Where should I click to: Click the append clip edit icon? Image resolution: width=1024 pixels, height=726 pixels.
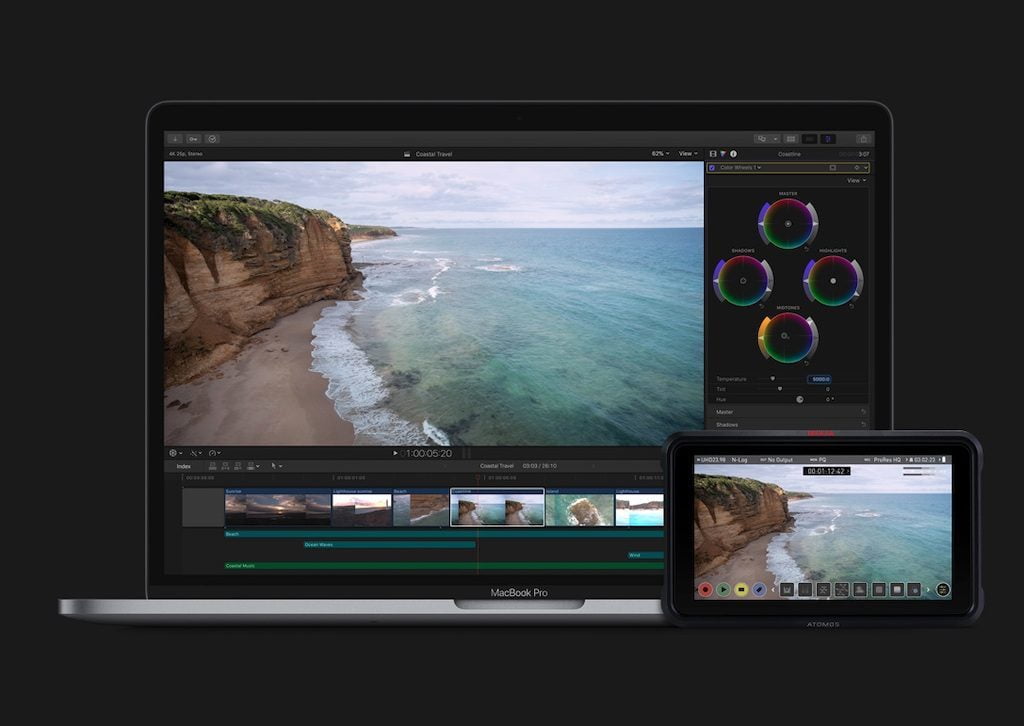tap(238, 466)
